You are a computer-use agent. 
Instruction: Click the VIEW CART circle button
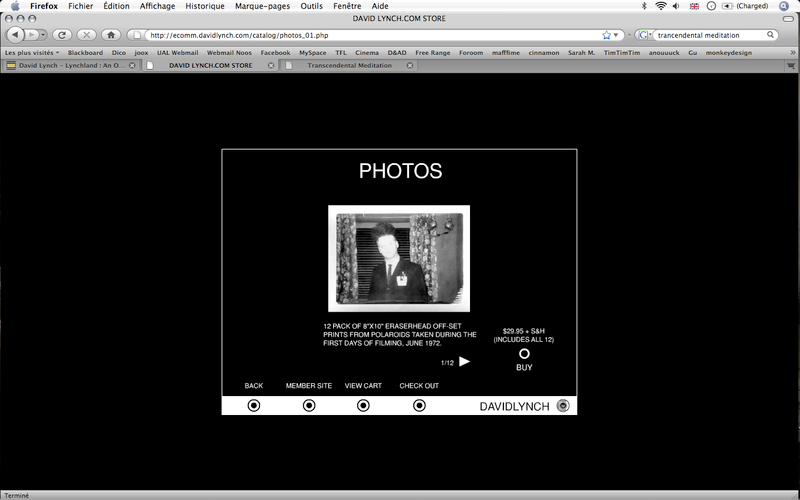(363, 406)
